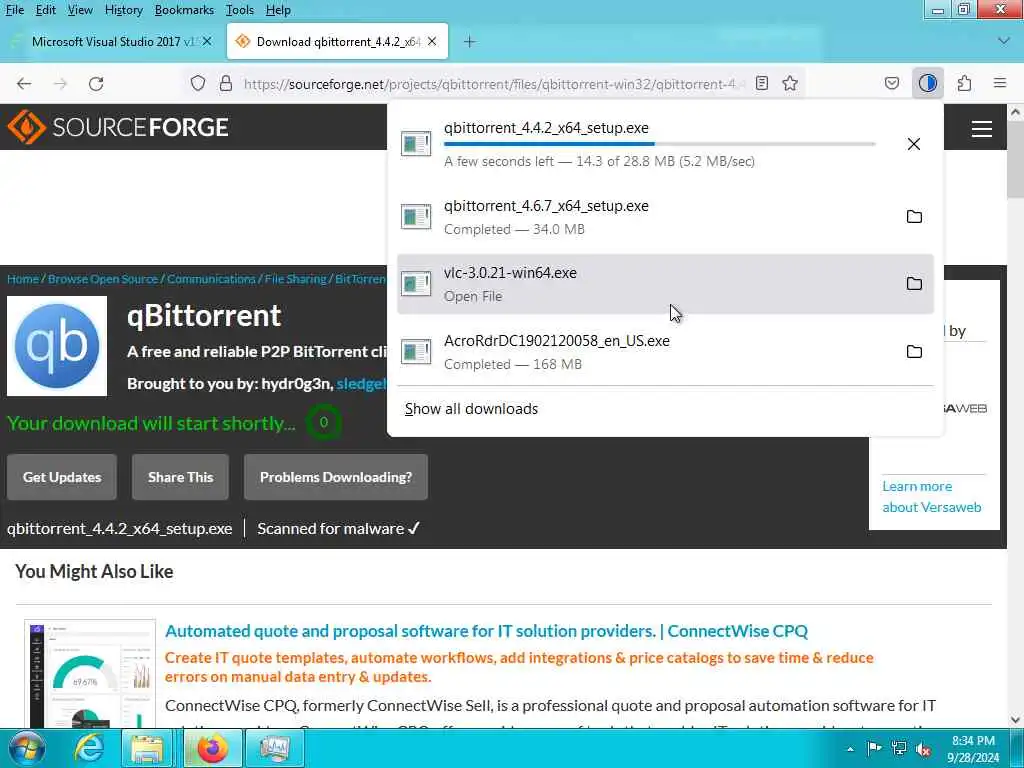Click the AcroRdrDC file type icon
The height and width of the screenshot is (768, 1024).
(416, 351)
